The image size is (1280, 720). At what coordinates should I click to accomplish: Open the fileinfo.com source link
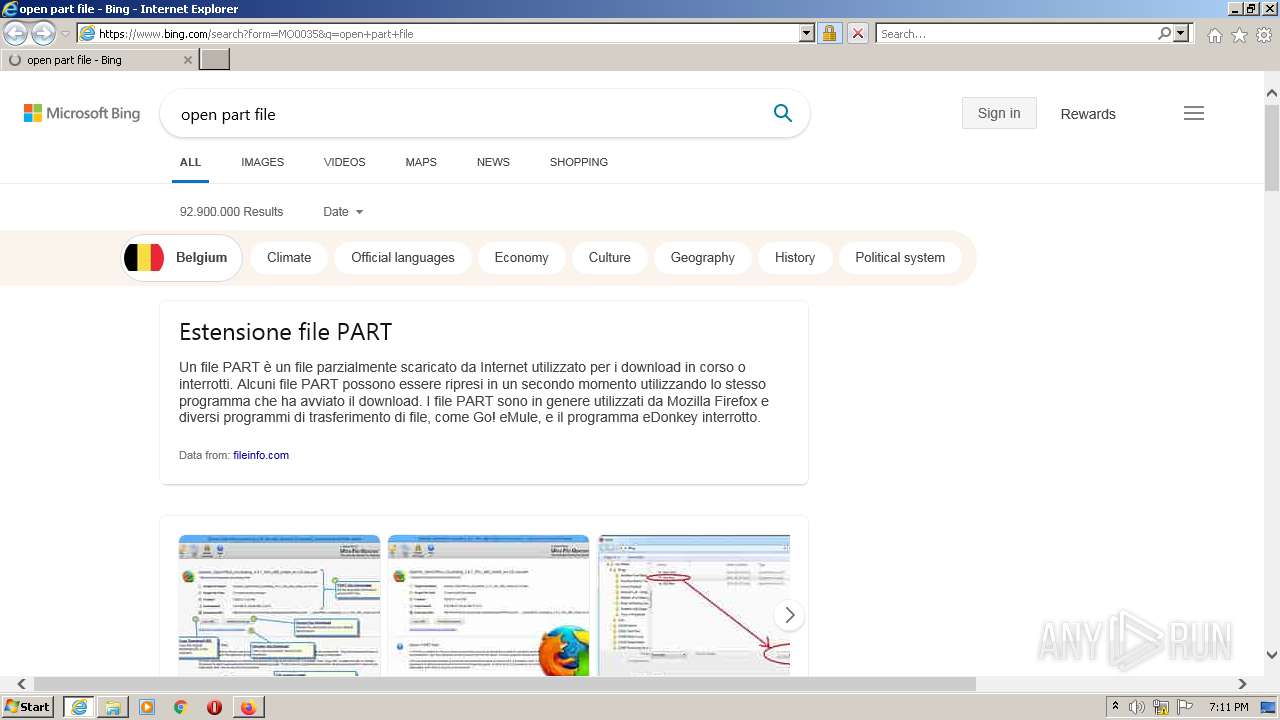(x=261, y=455)
